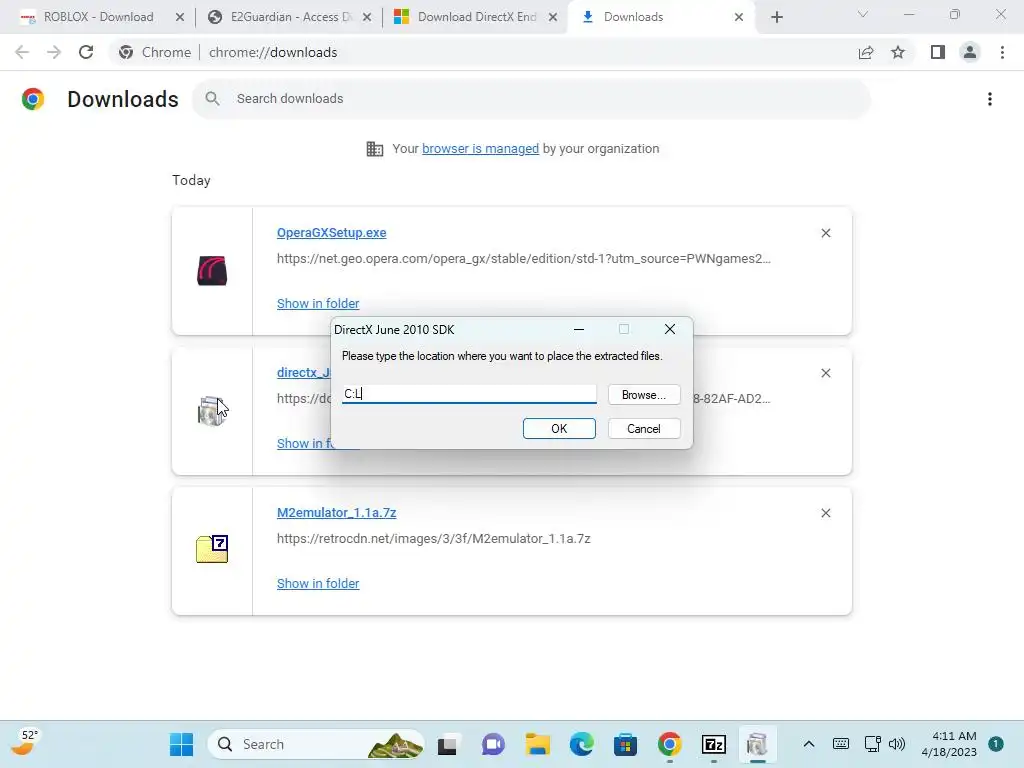Open the Windows Start menu
Viewport: 1024px width, 768px height.
[182, 744]
